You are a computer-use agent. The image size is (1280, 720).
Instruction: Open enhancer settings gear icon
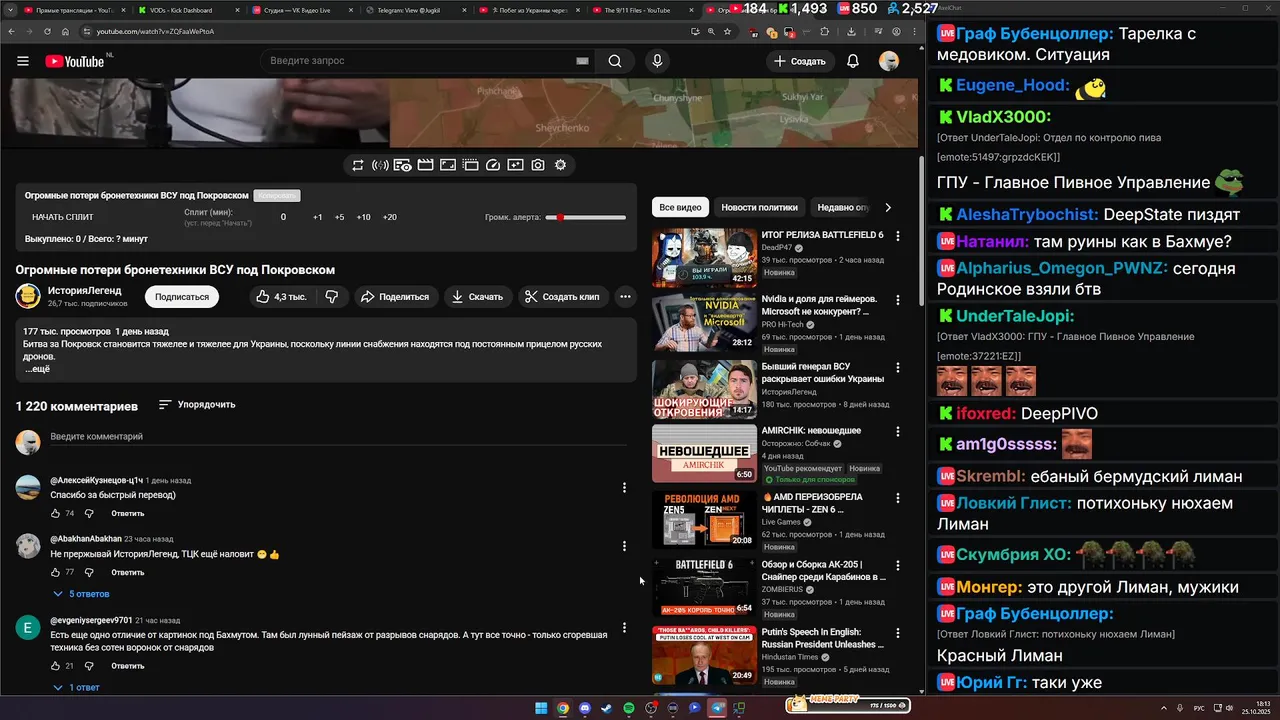coord(560,165)
